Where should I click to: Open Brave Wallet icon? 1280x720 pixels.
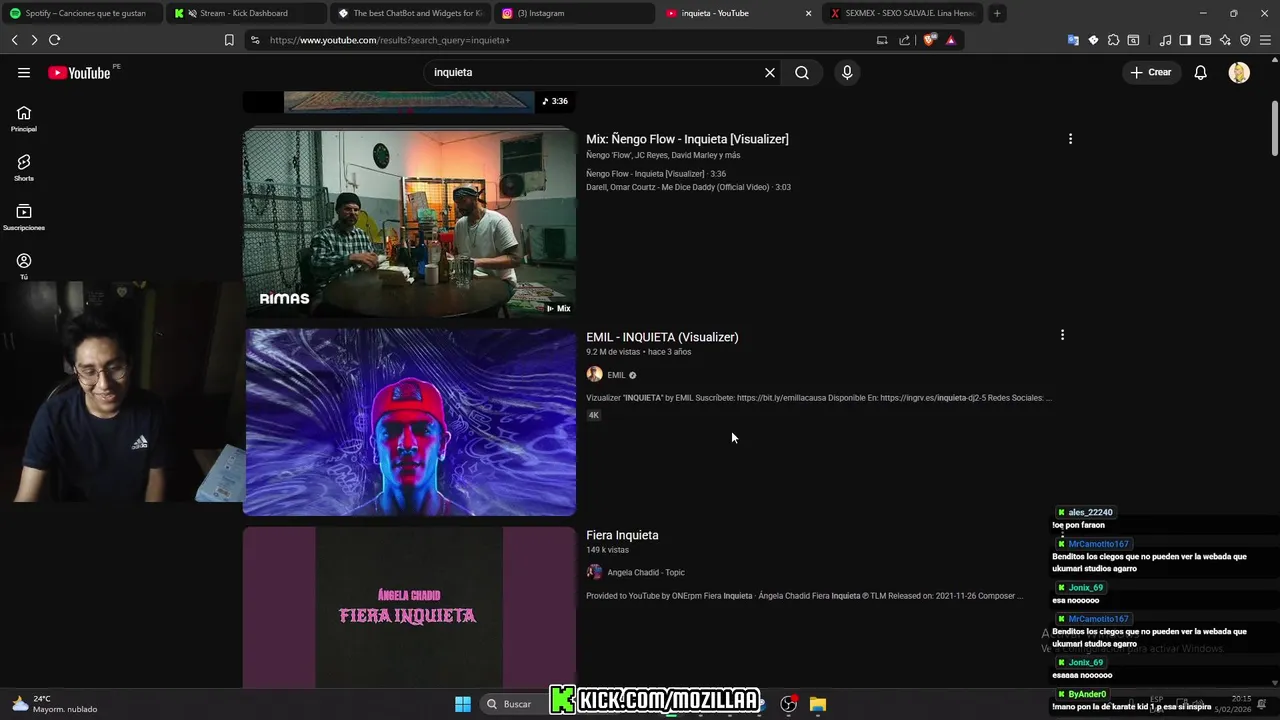(x=1205, y=40)
